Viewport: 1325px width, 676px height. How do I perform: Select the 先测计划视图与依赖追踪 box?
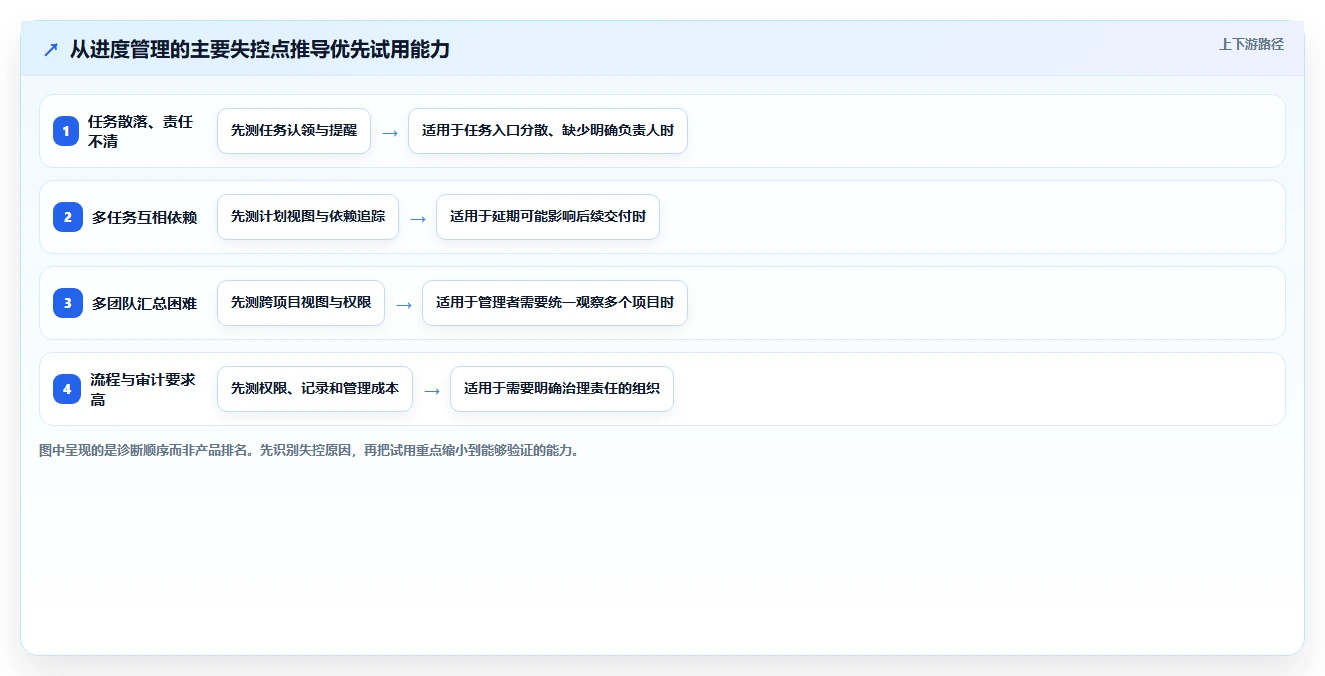[x=308, y=217]
